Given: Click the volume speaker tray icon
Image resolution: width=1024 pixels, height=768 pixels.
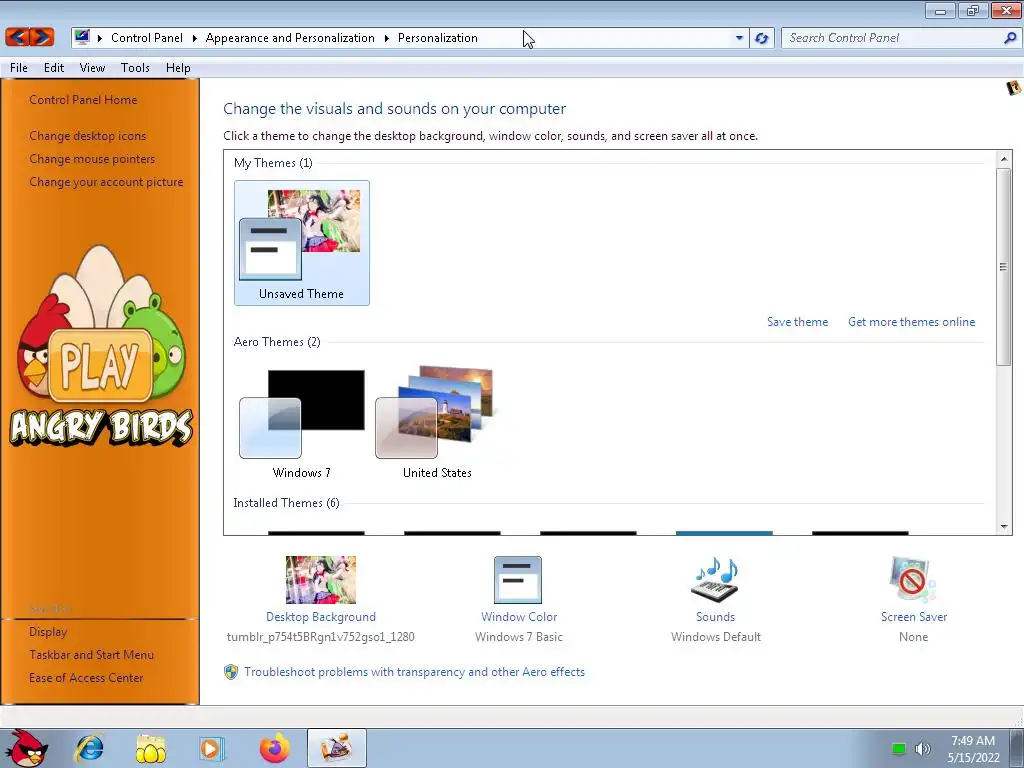Looking at the screenshot, I should [x=923, y=749].
